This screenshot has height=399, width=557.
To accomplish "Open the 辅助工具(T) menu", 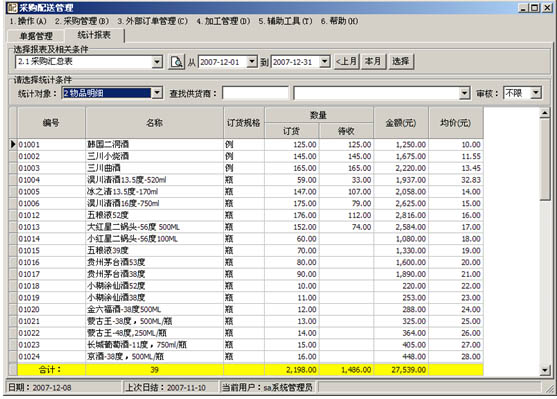I will 285,21.
